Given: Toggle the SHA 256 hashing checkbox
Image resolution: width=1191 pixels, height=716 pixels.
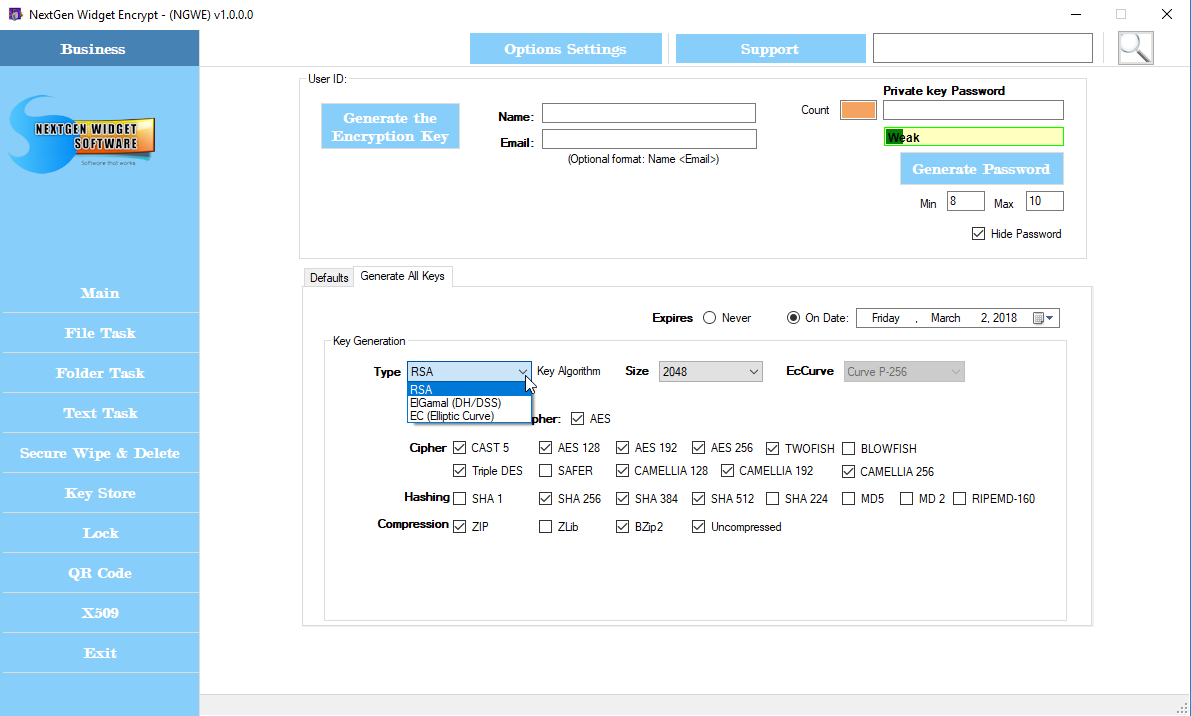Looking at the screenshot, I should click(545, 499).
